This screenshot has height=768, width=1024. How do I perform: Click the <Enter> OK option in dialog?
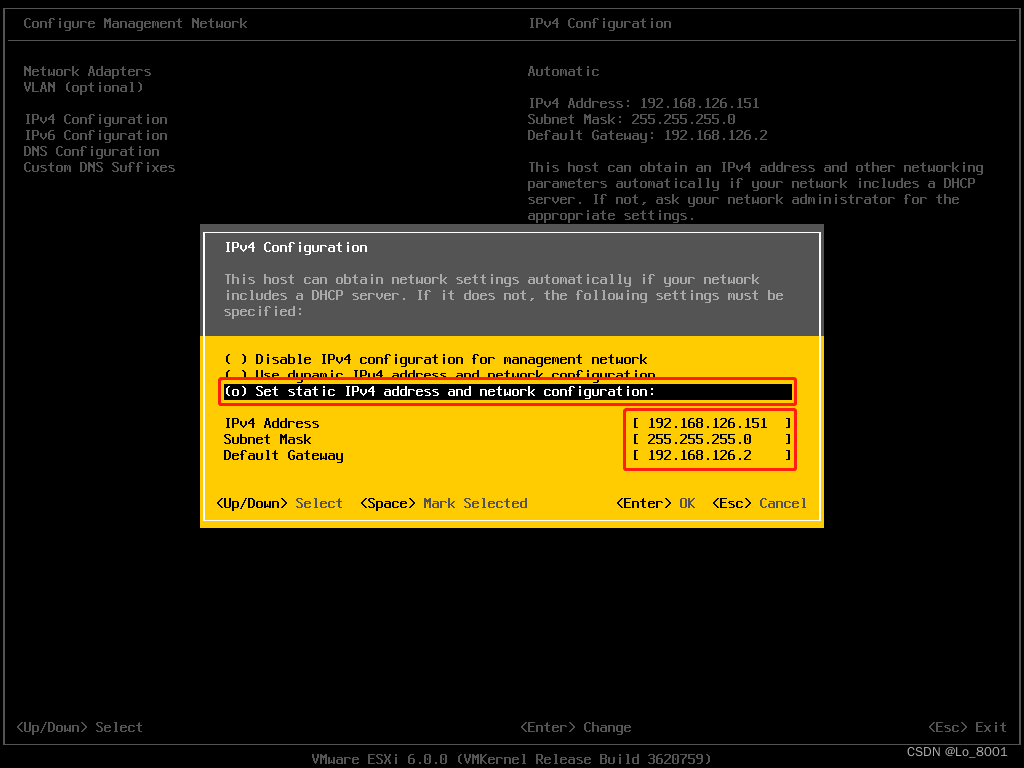coord(656,504)
